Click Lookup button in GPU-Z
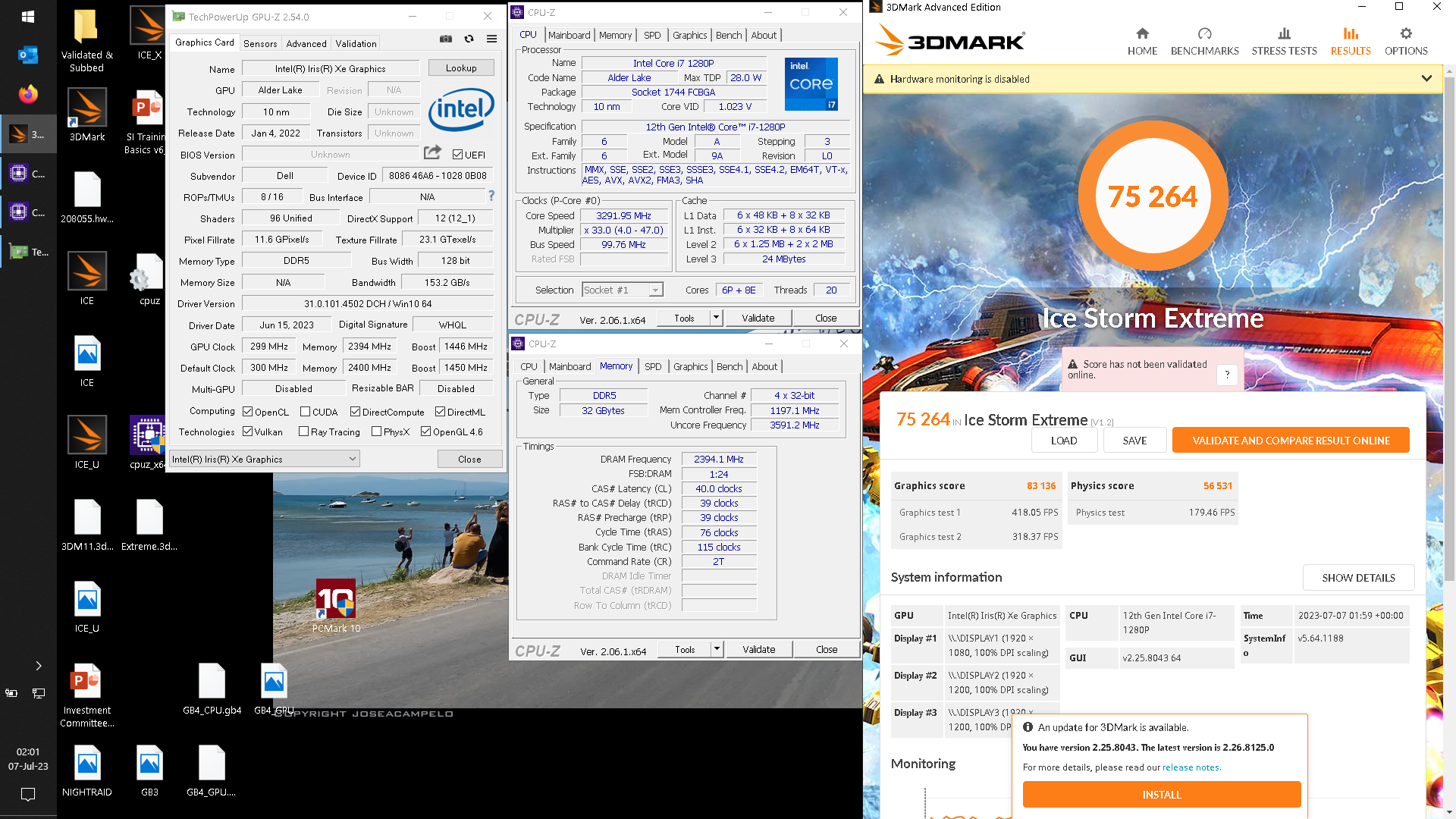The height and width of the screenshot is (819, 1456). pos(461,67)
